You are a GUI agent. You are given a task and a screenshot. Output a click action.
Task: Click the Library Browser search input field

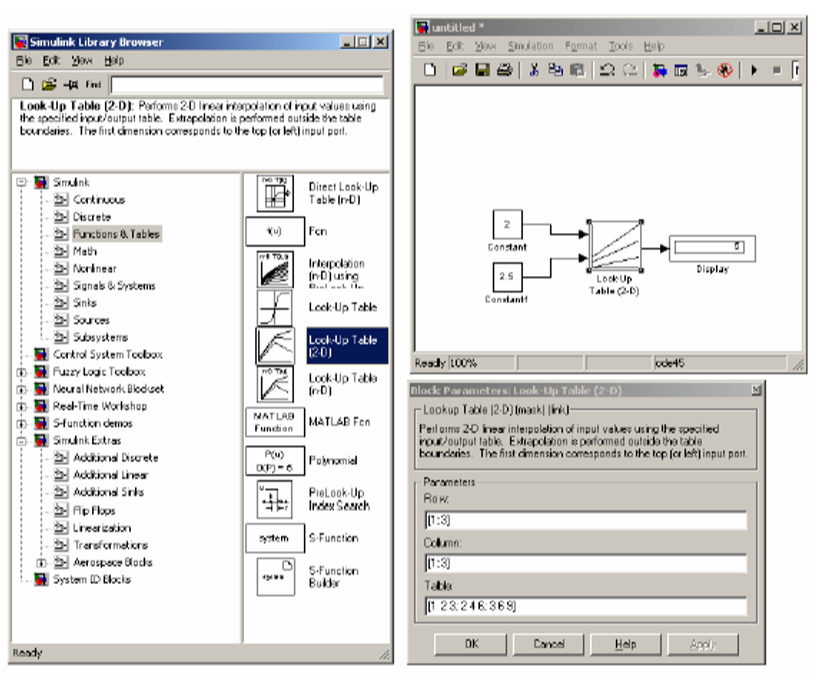(247, 84)
